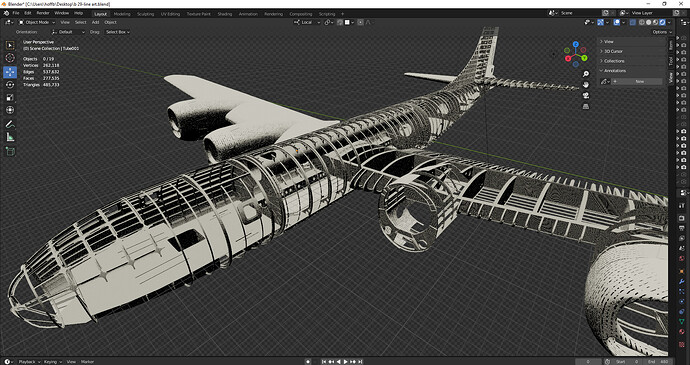Collapse the Annotations panel

632,70
